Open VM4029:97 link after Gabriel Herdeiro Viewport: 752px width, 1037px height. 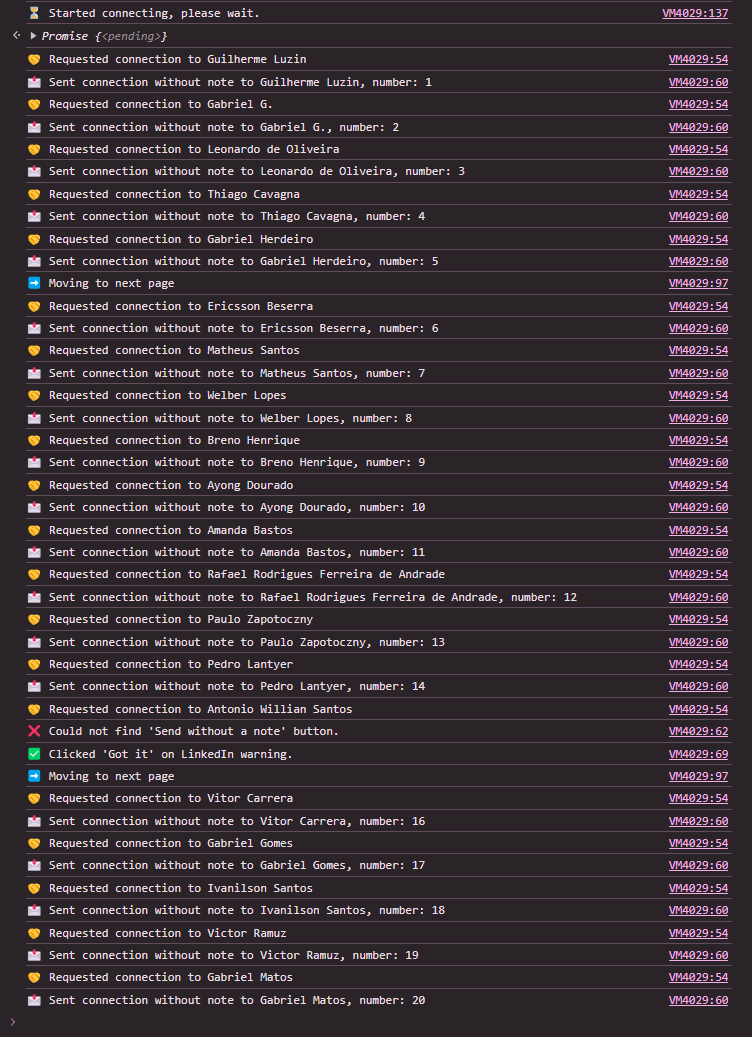click(x=698, y=283)
